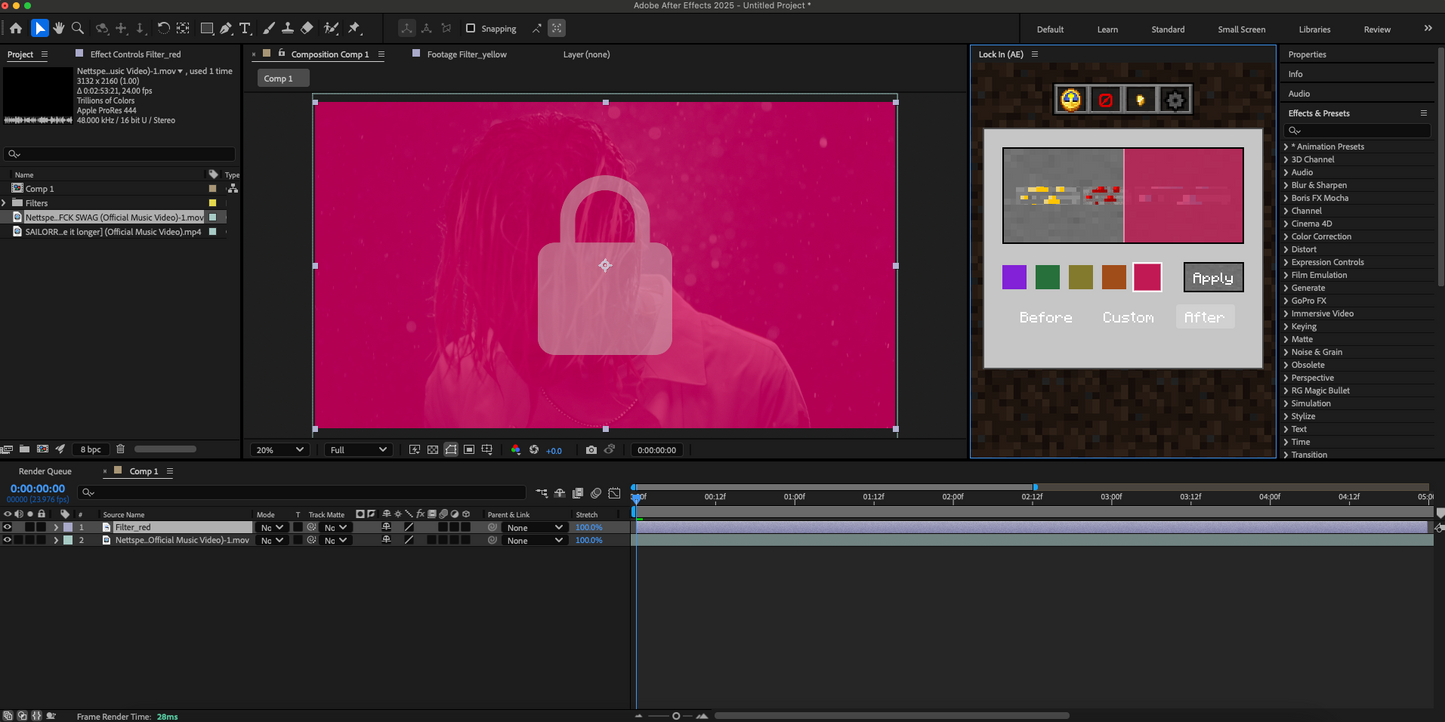Image resolution: width=1445 pixels, height=722 pixels.
Task: Choose the Type text tool
Action: point(245,28)
